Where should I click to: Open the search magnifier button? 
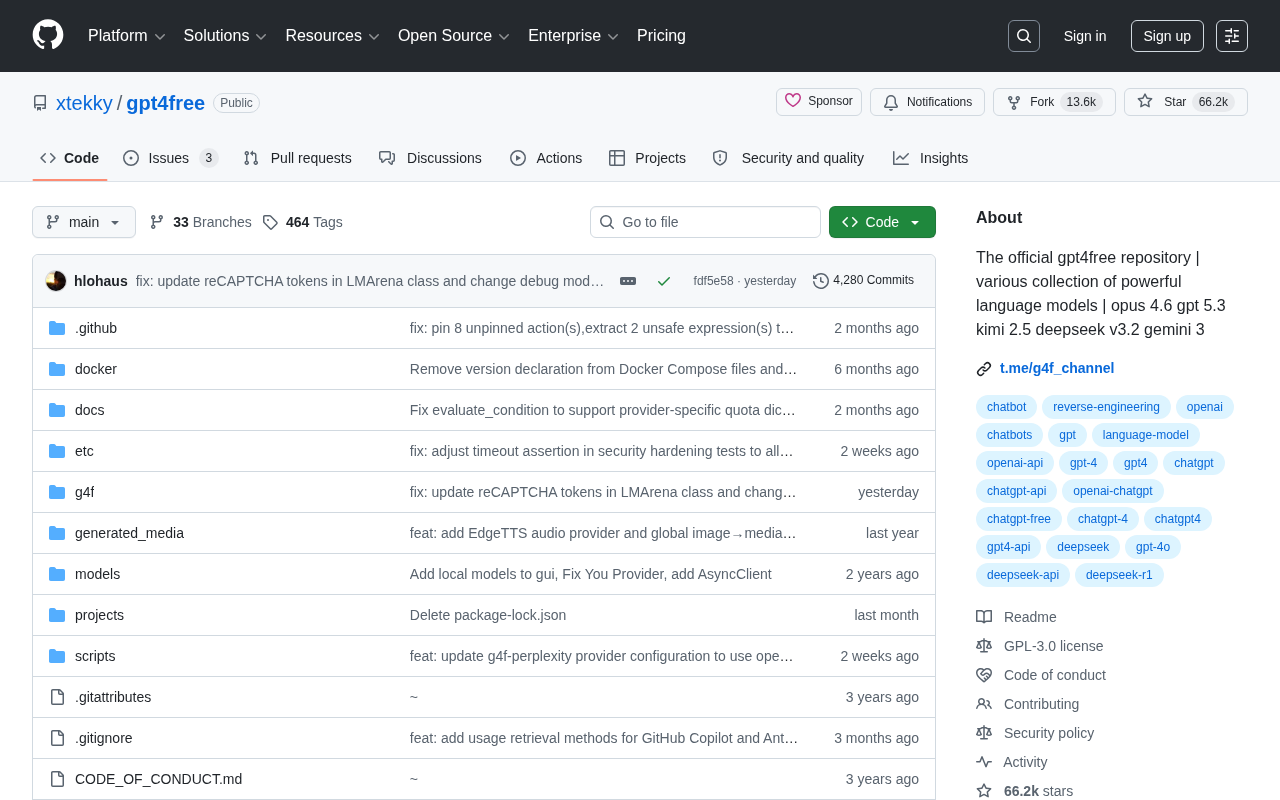click(1024, 36)
